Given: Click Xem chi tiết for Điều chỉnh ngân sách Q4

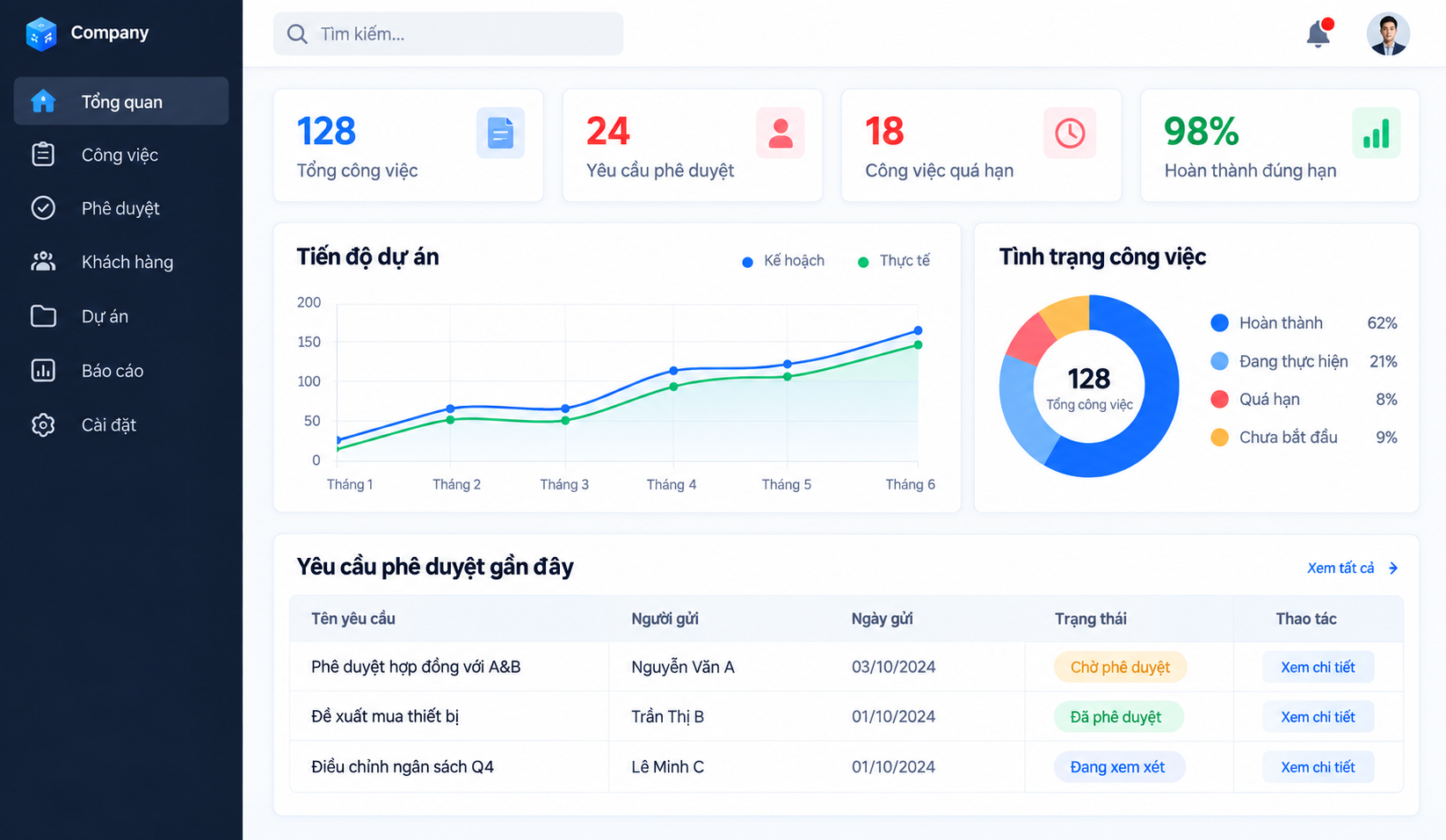Looking at the screenshot, I should (x=1318, y=767).
